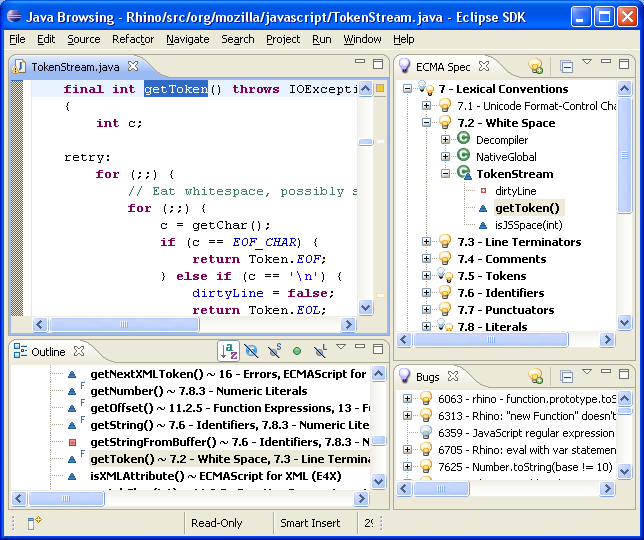
Task: Click lightbulb icon on ECMA Spec tab
Action: tap(405, 66)
